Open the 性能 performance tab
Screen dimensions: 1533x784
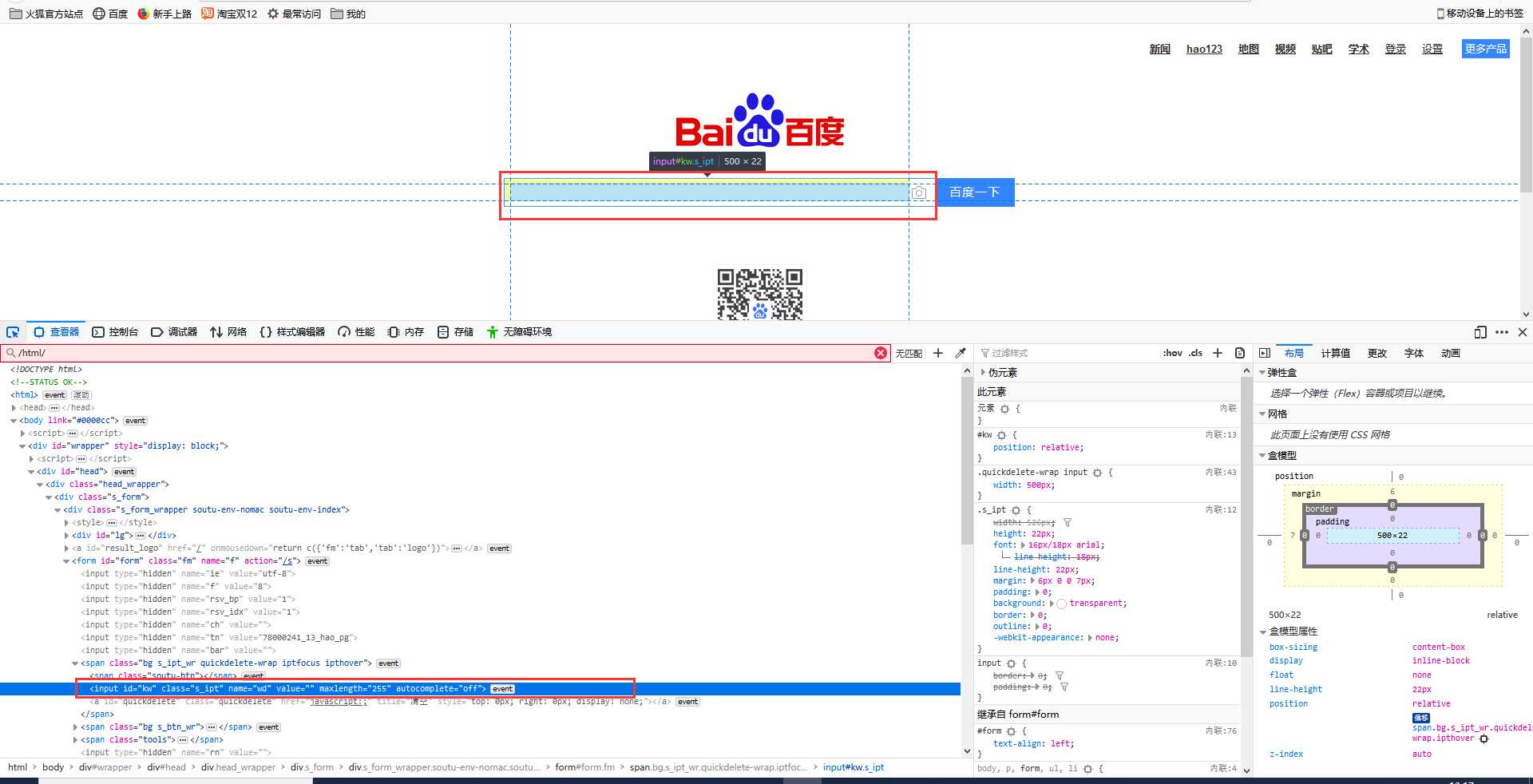coord(356,332)
